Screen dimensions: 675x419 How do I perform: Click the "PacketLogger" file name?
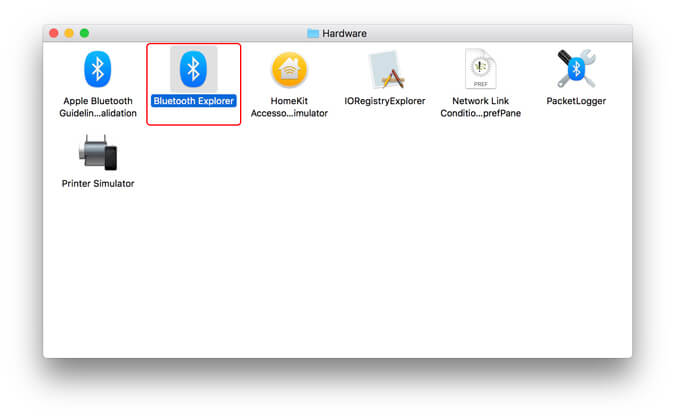pyautogui.click(x=576, y=101)
